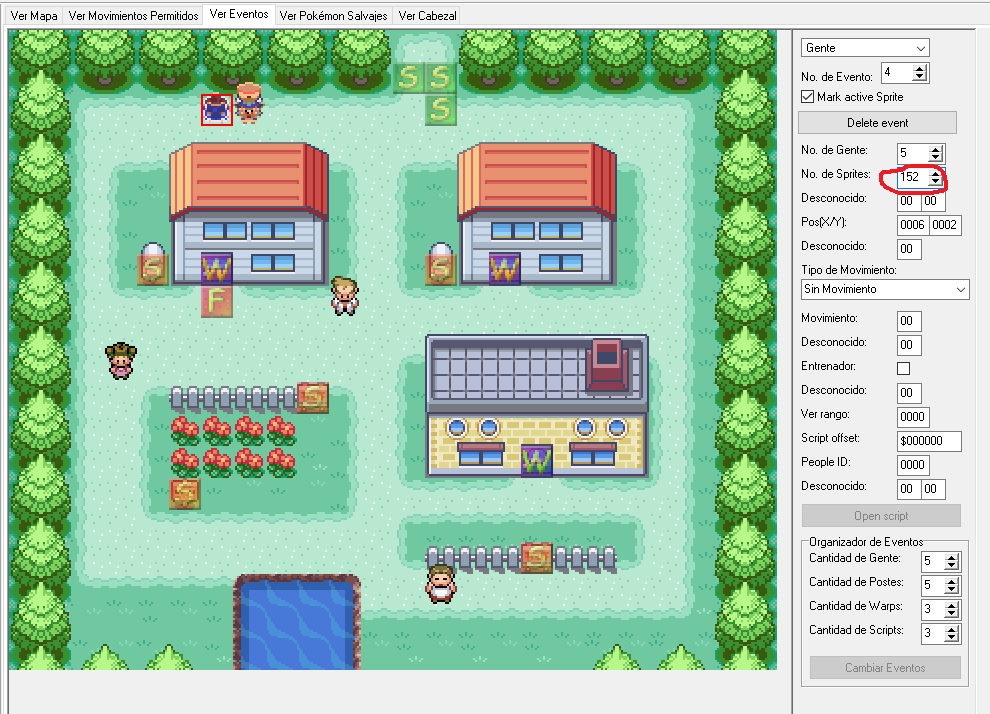Select signpost S beside right house mailbox
The width and height of the screenshot is (990, 714).
441,270
